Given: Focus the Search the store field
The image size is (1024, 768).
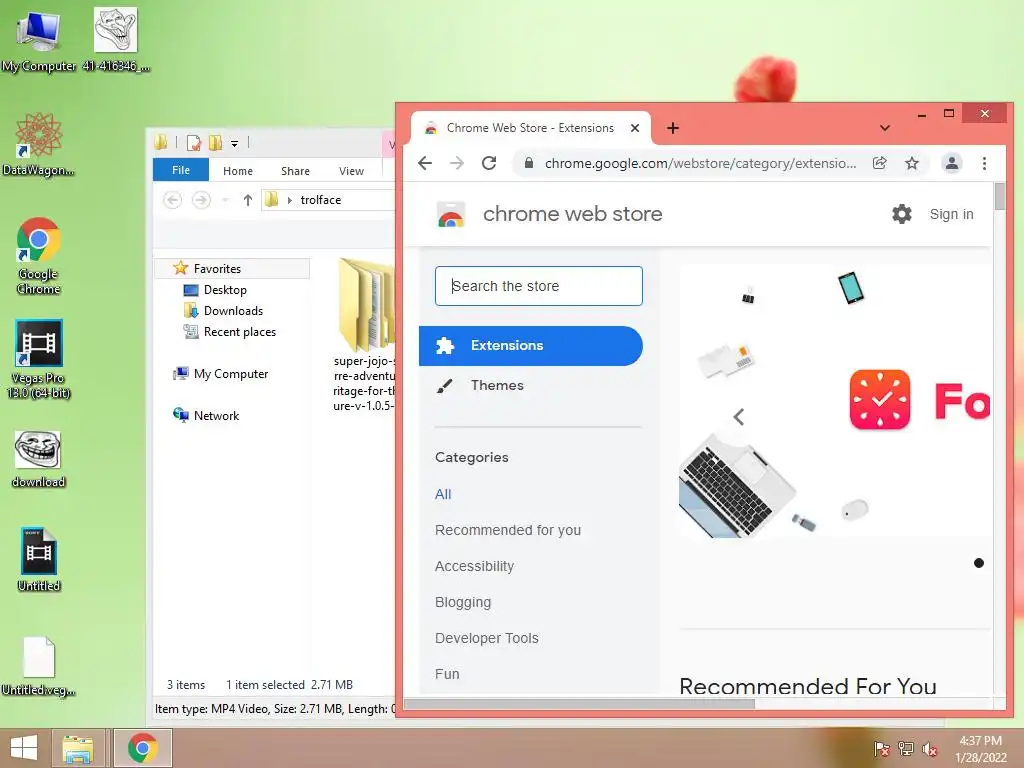Looking at the screenshot, I should (x=539, y=286).
